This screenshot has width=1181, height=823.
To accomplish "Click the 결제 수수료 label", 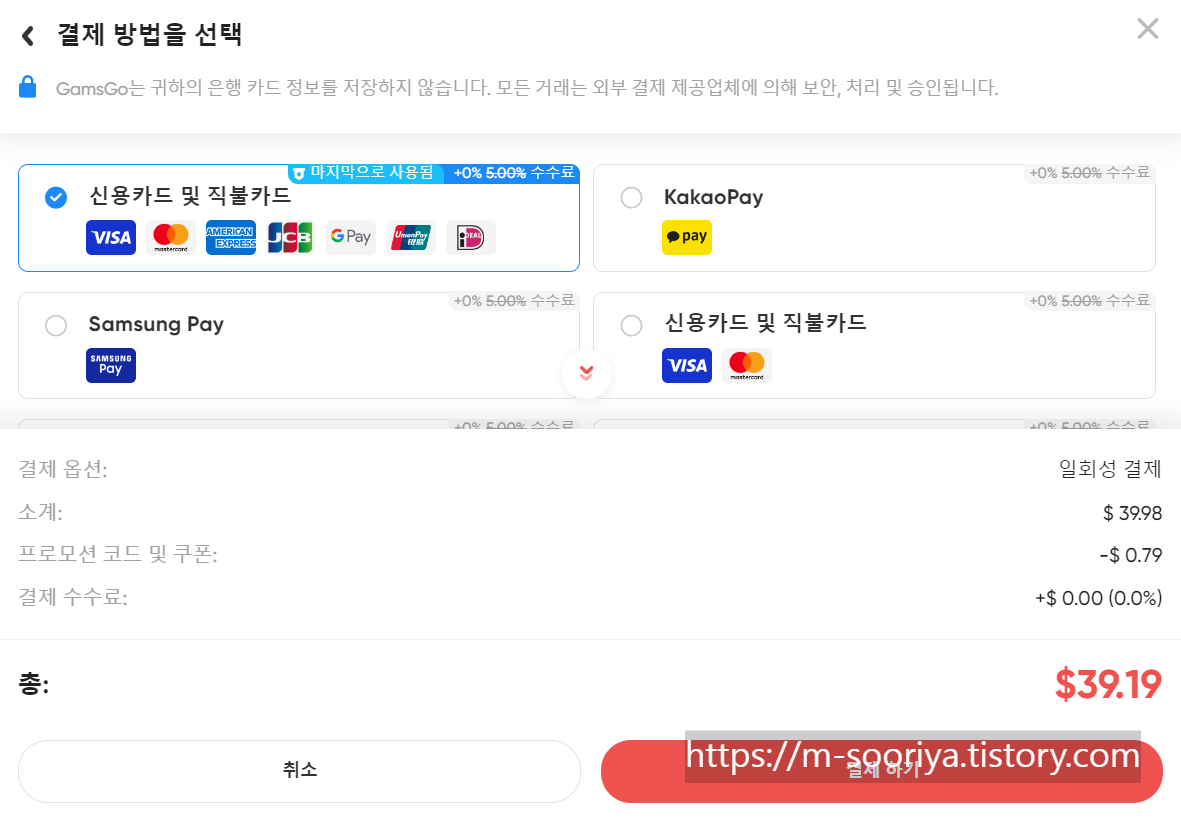I will (x=73, y=598).
